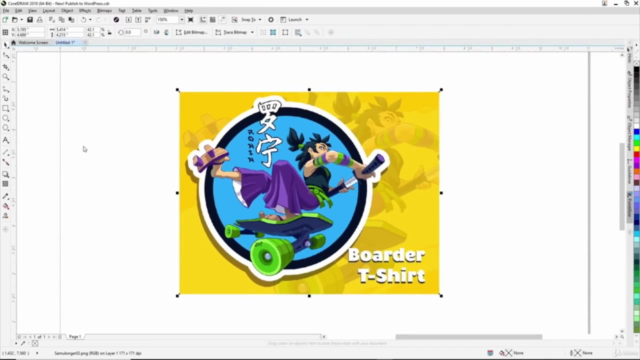
Task: Click the red color swatch in palette
Action: point(636,155)
